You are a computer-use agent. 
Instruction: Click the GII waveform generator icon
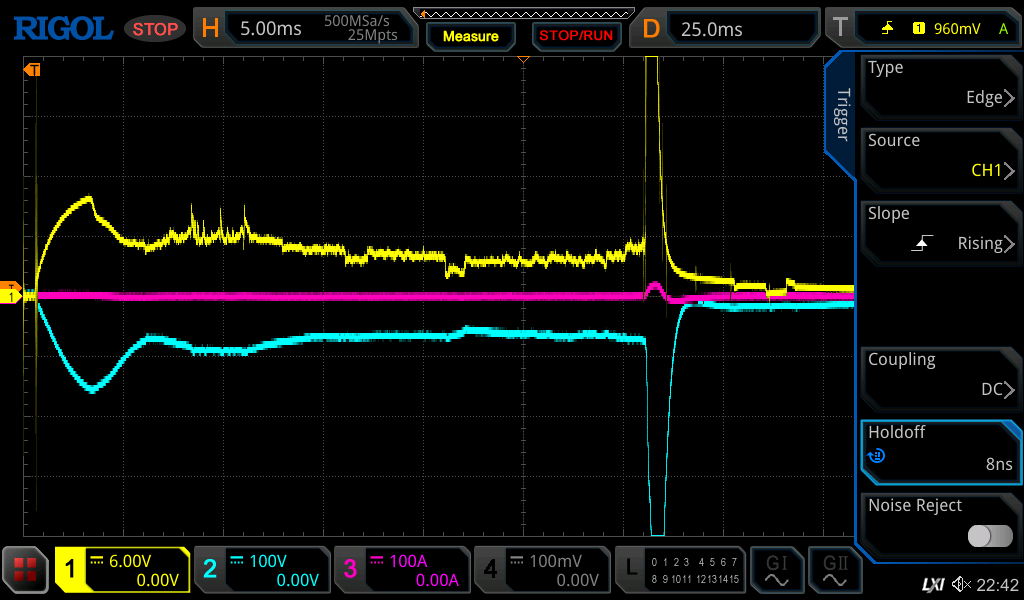point(833,570)
